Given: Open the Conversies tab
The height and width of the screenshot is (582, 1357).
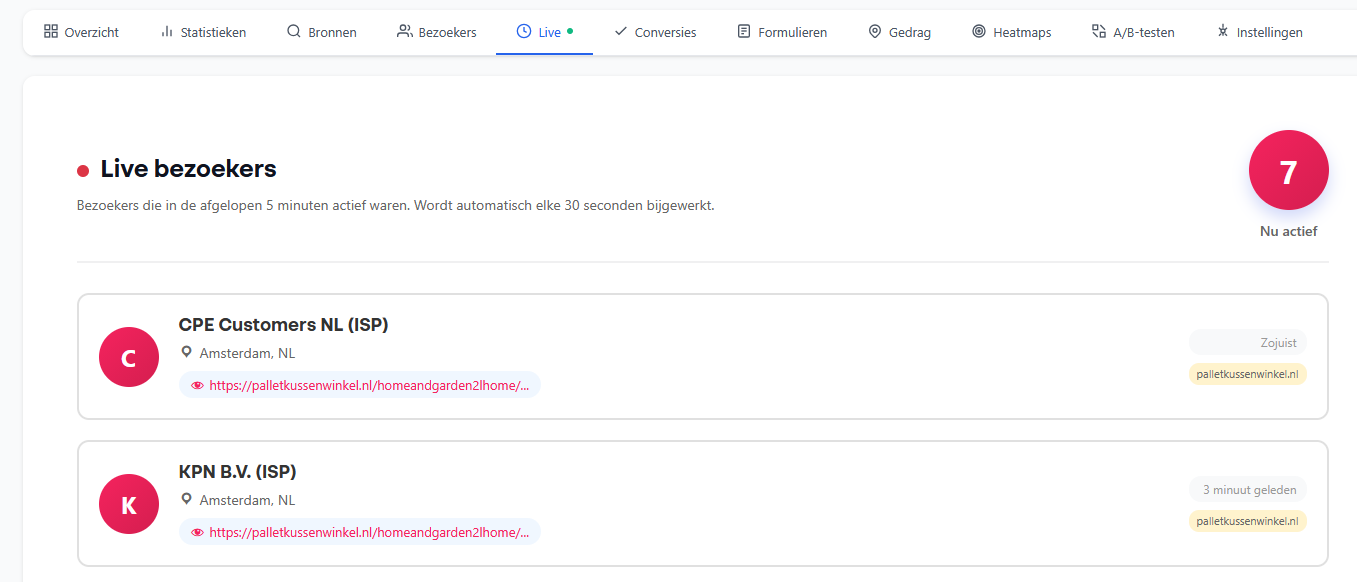Looking at the screenshot, I should point(655,32).
